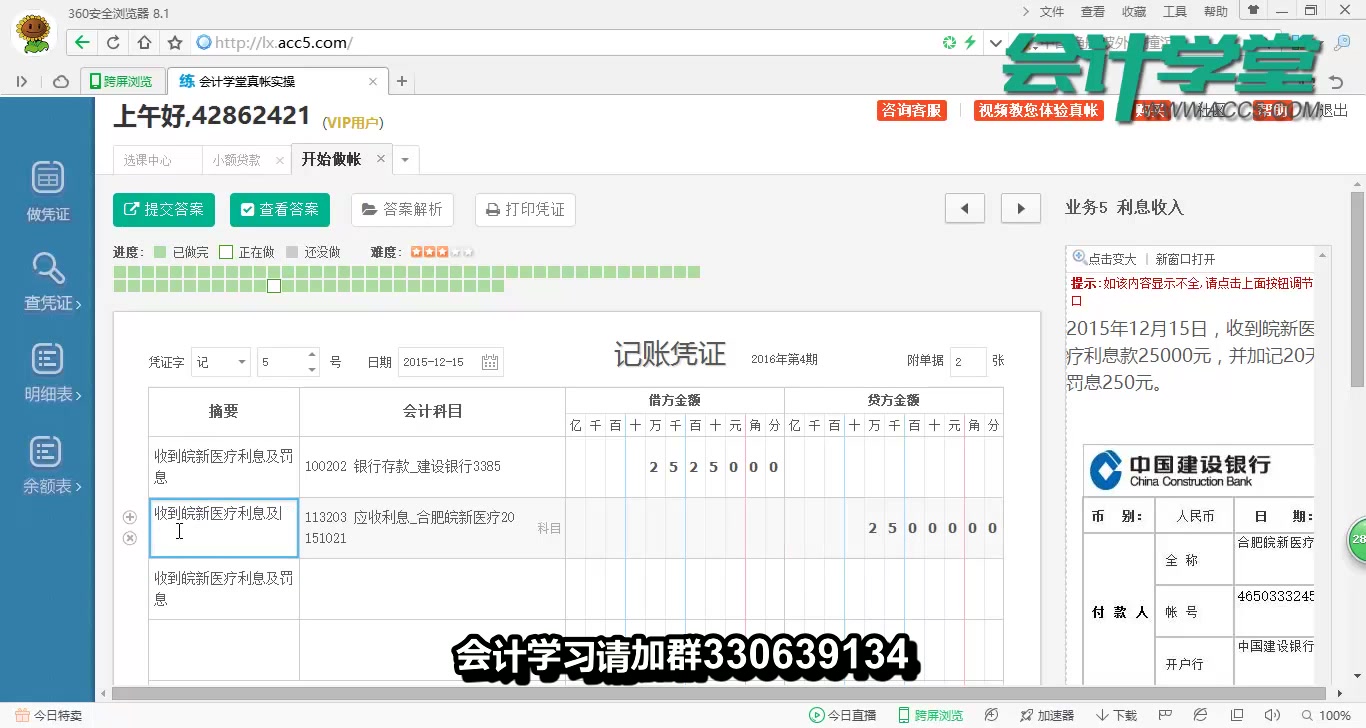The image size is (1366, 728).
Task: Click the plus icon to add voucher row
Action: tap(129, 516)
